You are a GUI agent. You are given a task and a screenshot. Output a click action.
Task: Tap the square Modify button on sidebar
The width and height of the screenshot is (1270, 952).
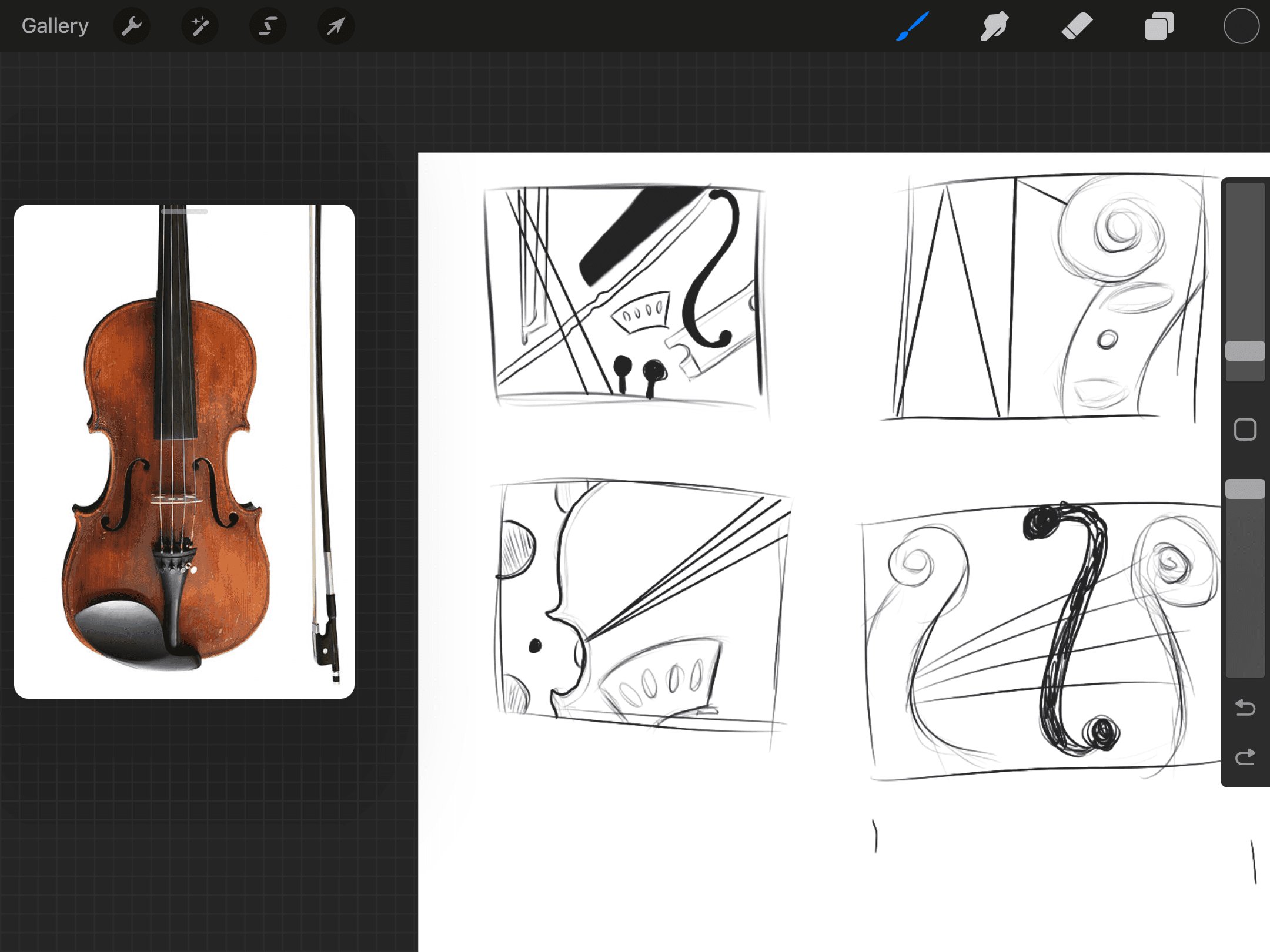pyautogui.click(x=1245, y=430)
